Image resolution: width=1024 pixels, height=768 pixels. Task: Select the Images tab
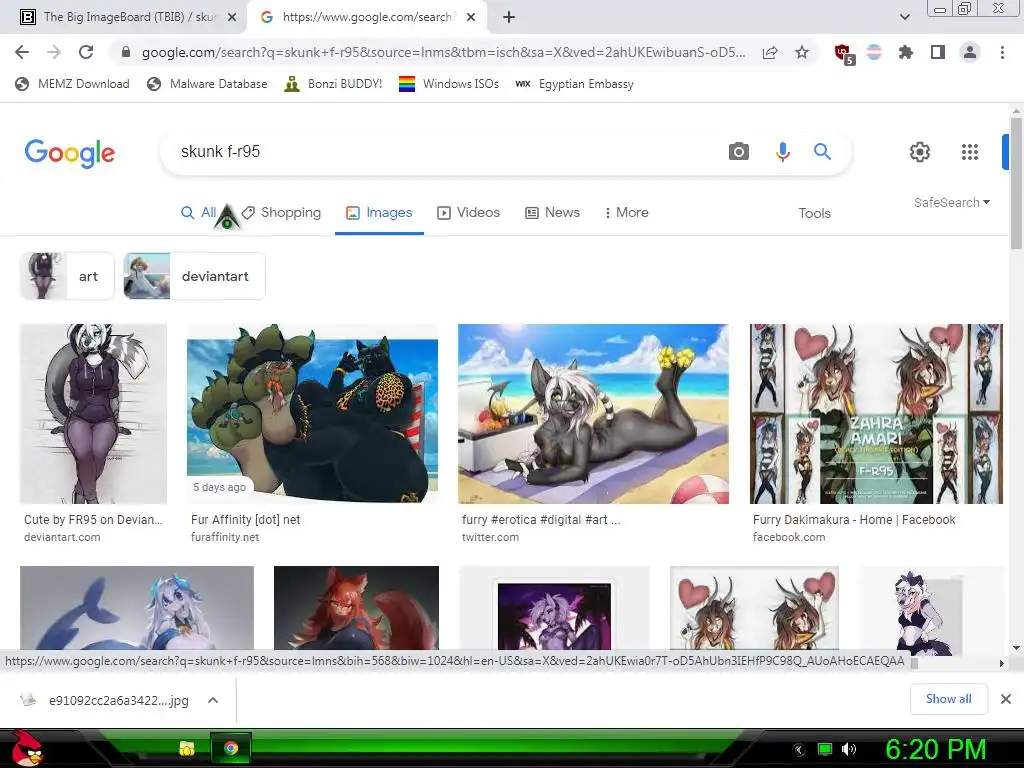point(379,212)
